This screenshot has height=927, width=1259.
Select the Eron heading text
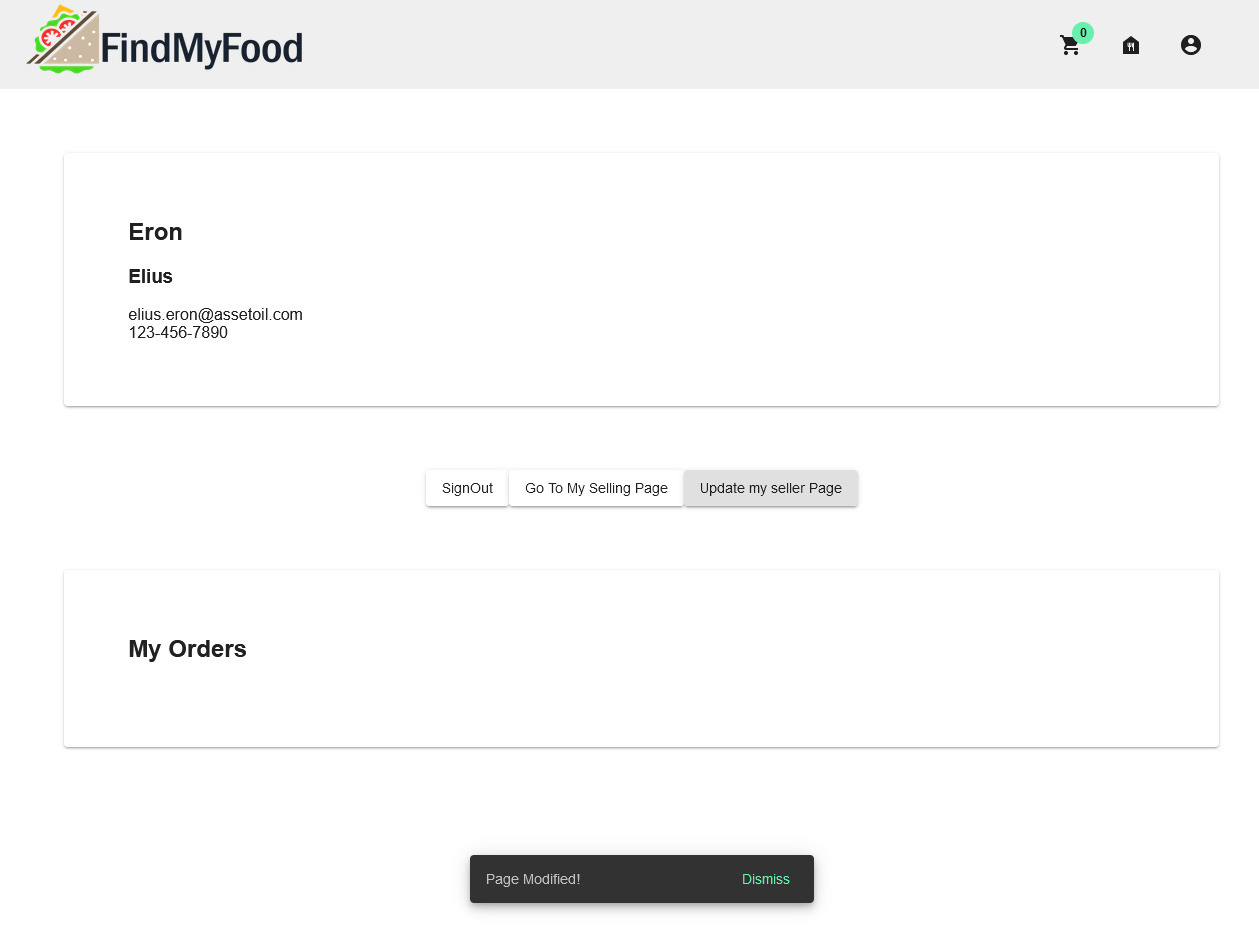coord(156,232)
